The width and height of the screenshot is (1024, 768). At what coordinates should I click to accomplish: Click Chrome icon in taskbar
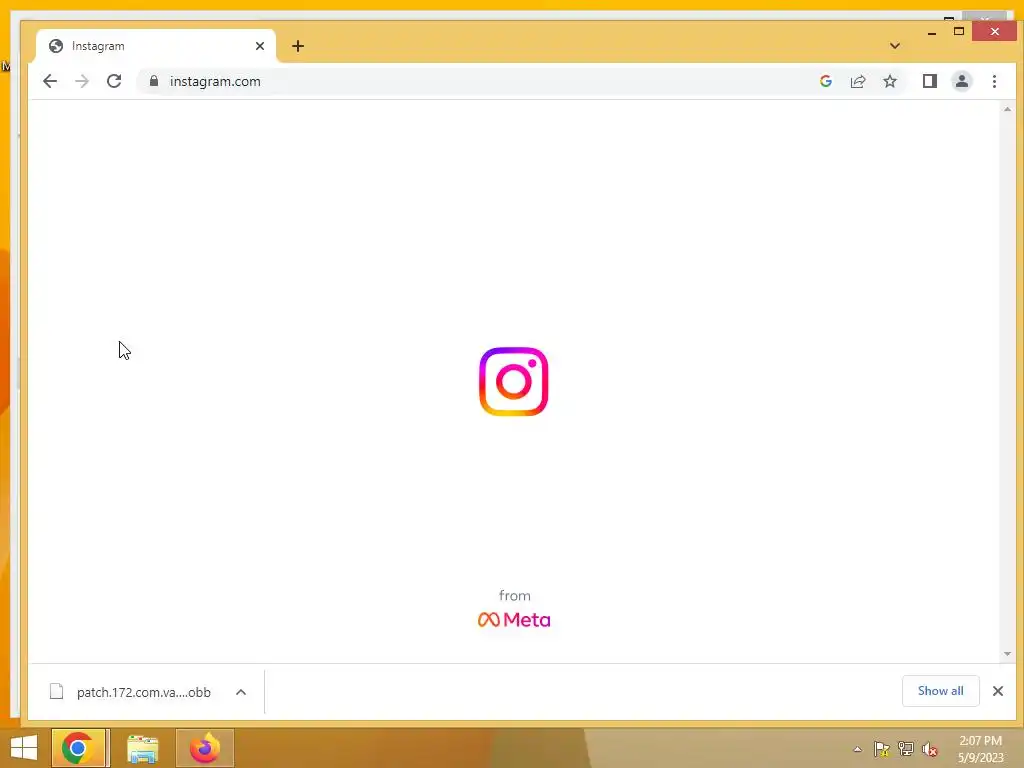tap(78, 748)
